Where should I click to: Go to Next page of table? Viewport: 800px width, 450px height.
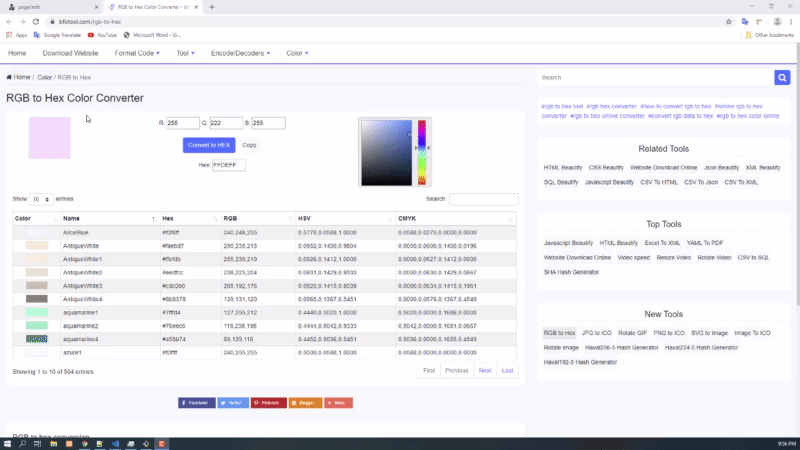click(485, 370)
